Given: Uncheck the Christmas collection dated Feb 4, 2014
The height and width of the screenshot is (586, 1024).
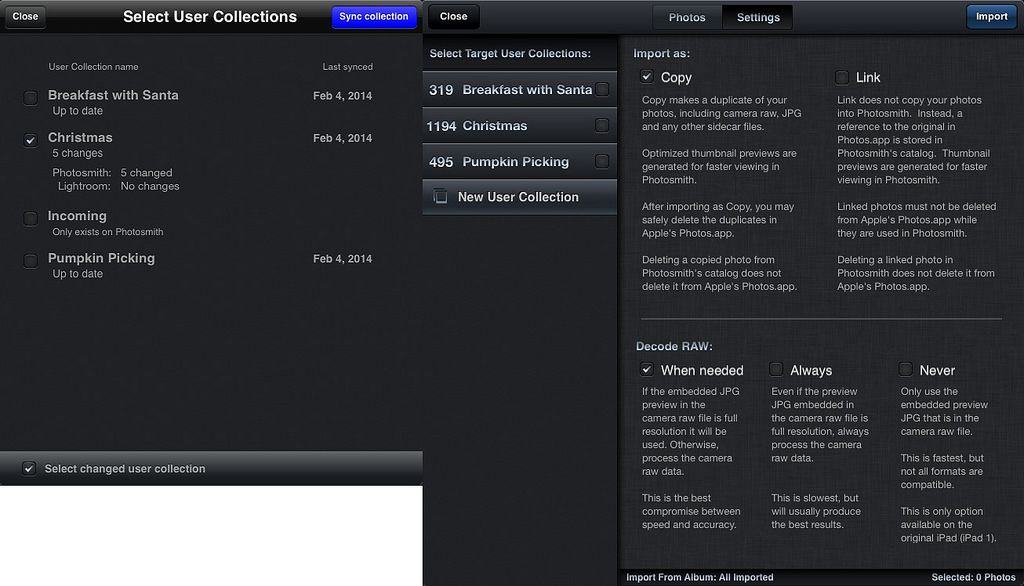Looking at the screenshot, I should [x=30, y=141].
